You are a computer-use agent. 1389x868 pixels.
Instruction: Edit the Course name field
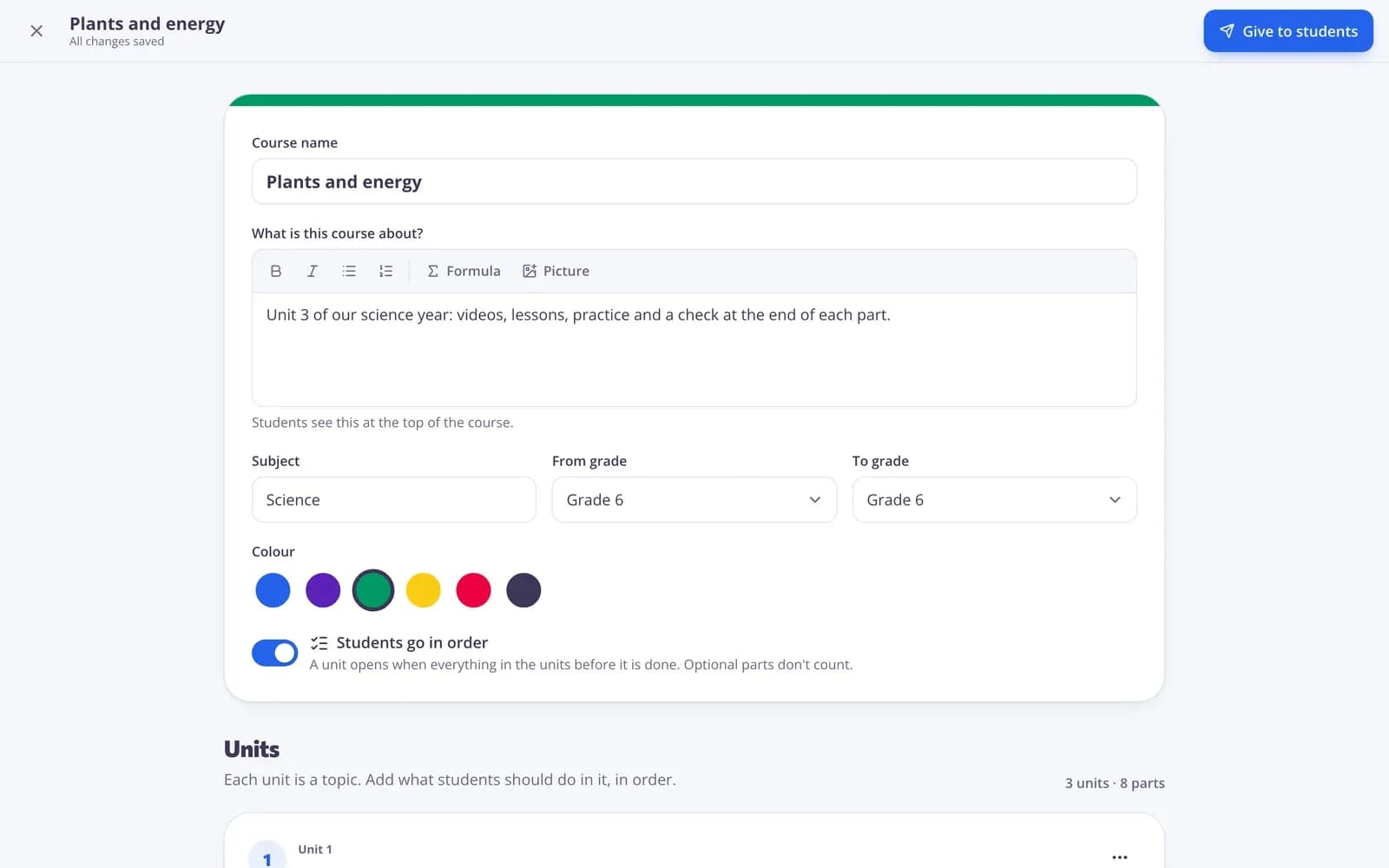coord(694,181)
